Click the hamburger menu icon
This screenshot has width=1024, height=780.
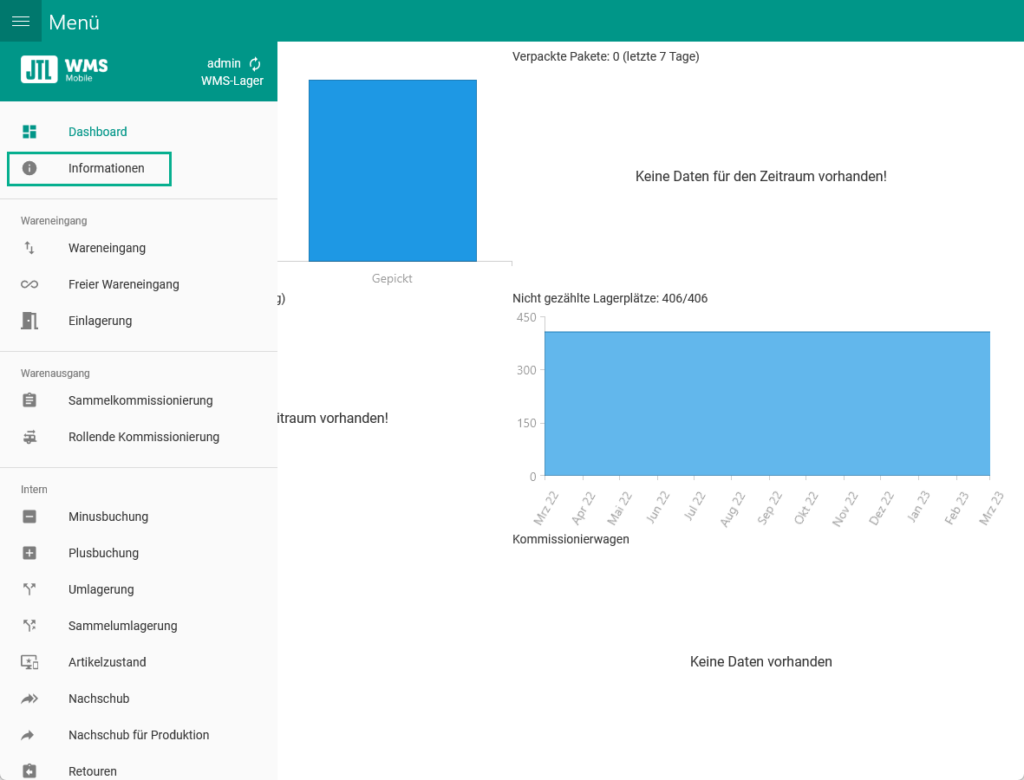(x=20, y=21)
